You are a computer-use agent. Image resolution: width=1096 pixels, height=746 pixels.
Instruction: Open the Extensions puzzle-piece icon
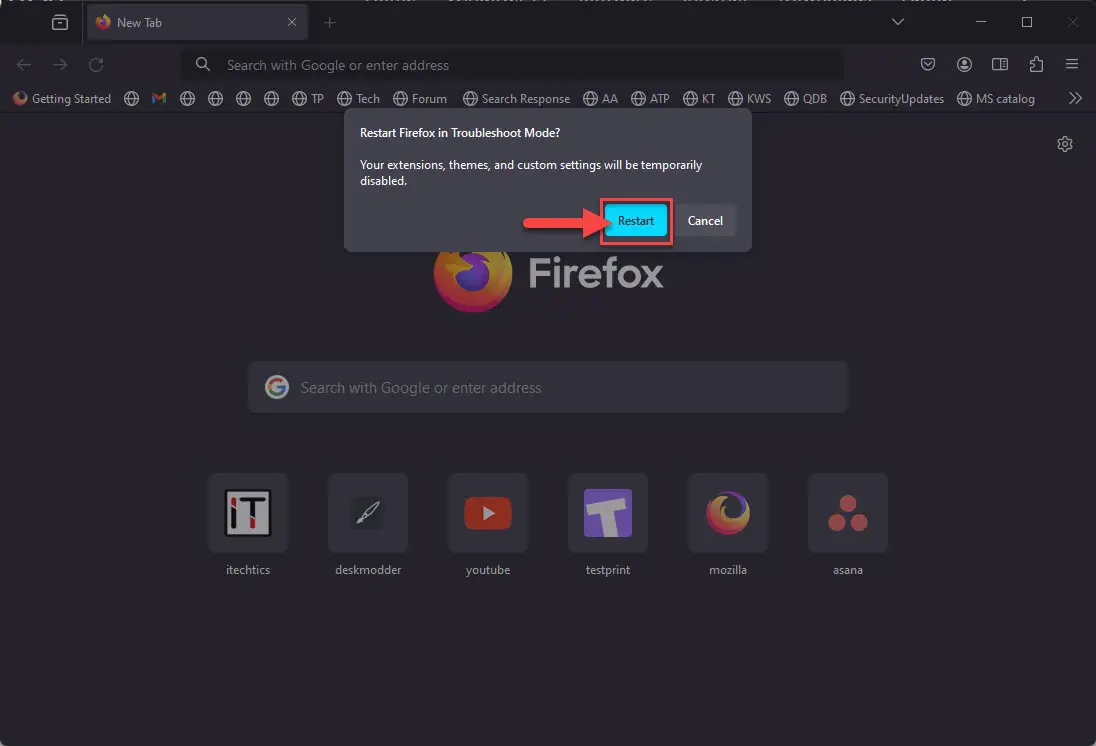click(1036, 64)
